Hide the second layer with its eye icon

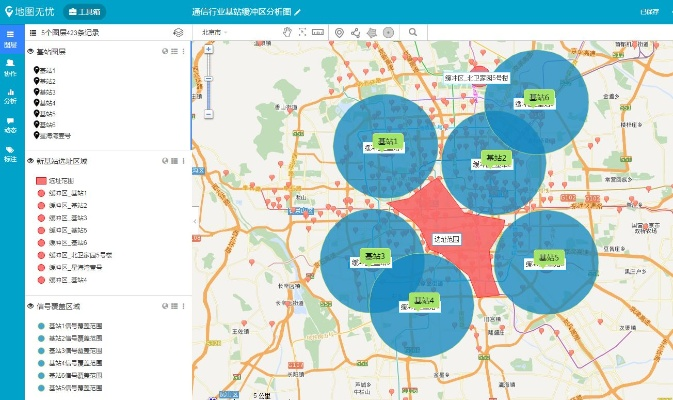[31, 160]
